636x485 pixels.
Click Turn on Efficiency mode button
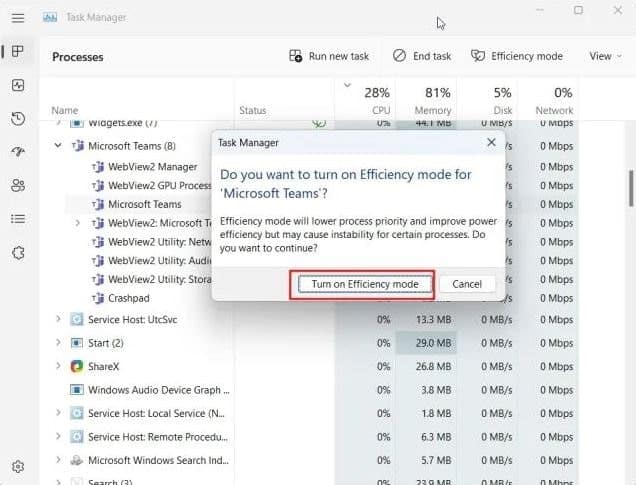click(365, 284)
